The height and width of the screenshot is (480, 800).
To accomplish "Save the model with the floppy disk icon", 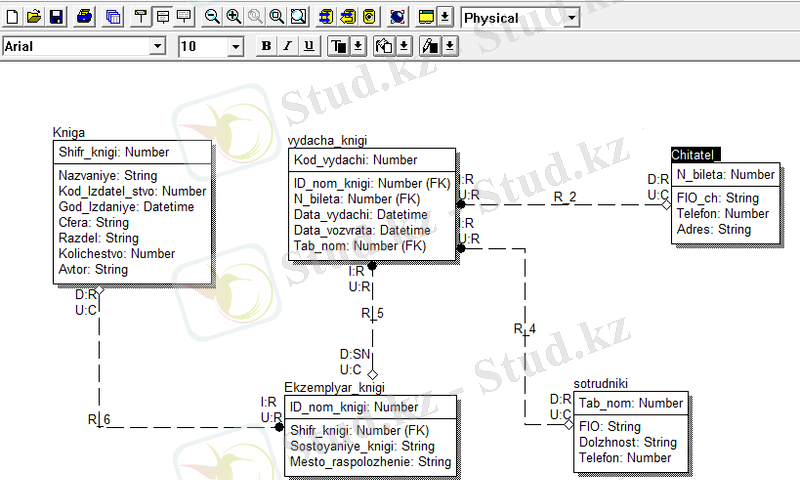I will [56, 17].
